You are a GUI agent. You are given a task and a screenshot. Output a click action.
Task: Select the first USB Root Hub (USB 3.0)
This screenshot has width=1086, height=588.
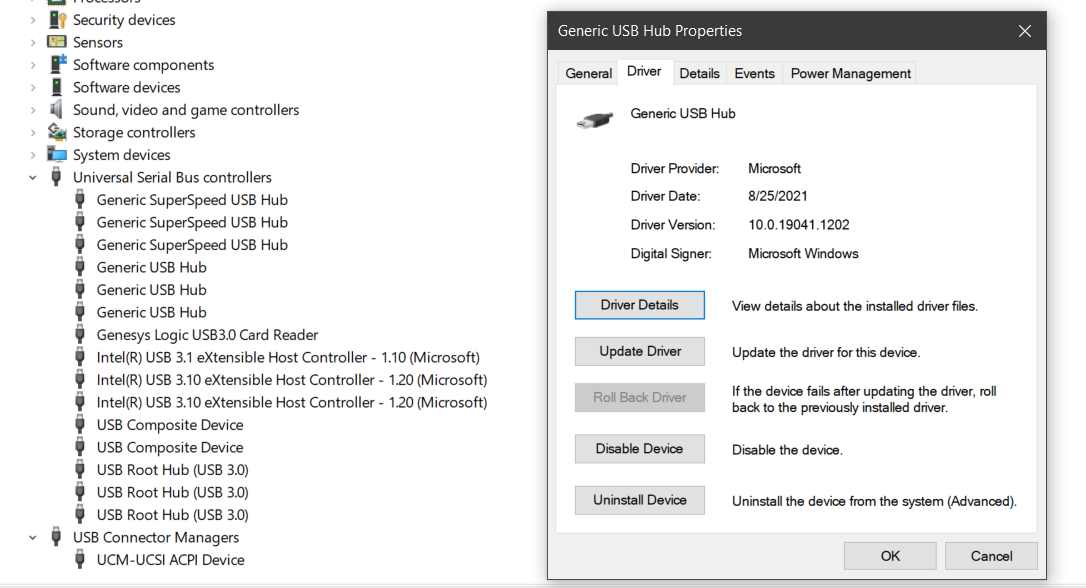point(172,469)
